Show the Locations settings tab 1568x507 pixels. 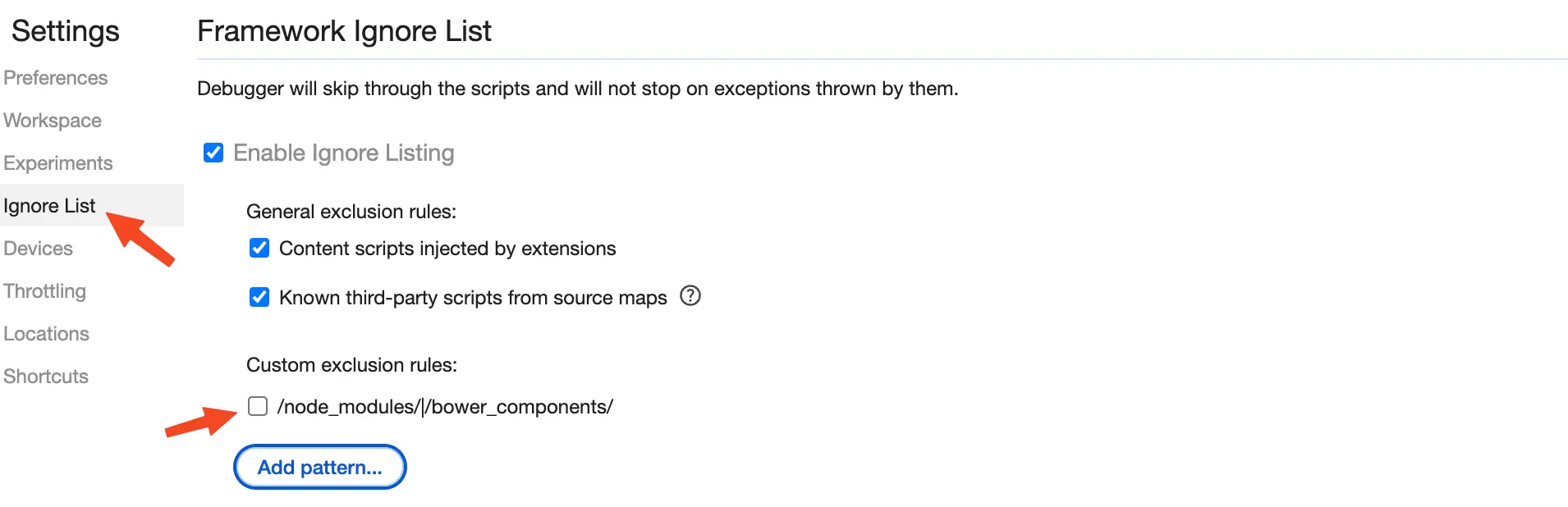[x=47, y=334]
